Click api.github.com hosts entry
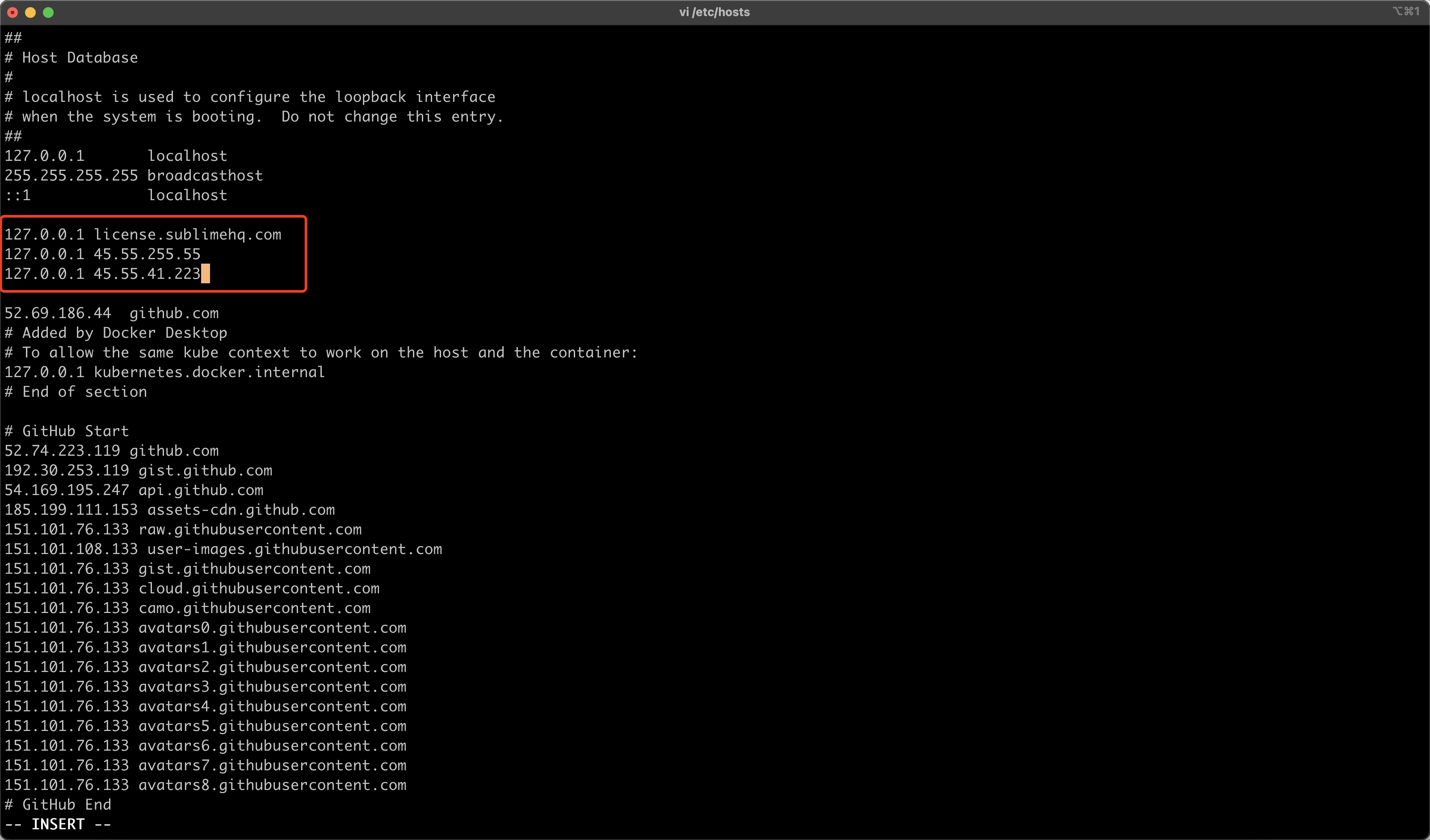The height and width of the screenshot is (840, 1430). (200, 490)
